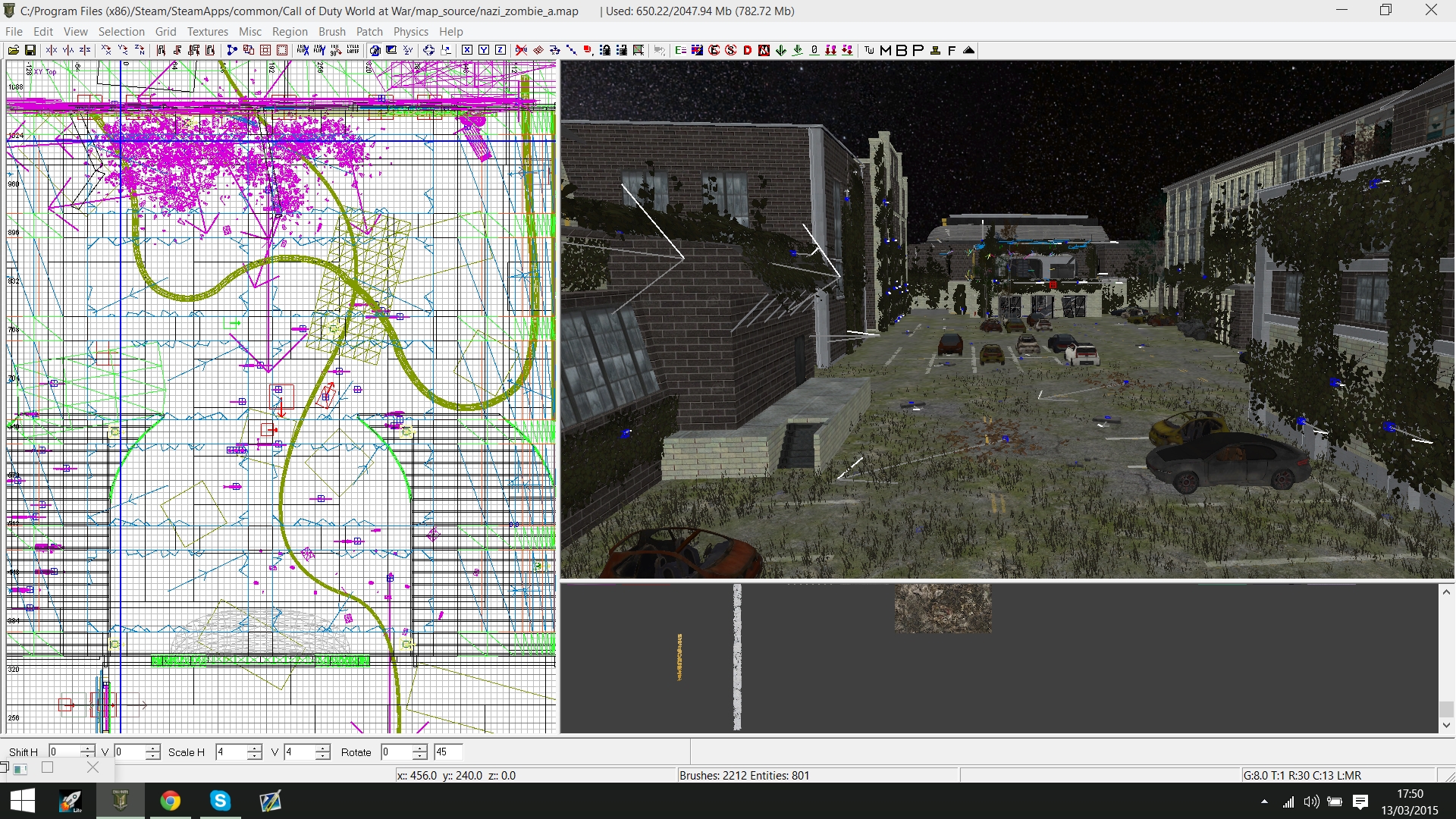Rotate selection around Z axis
Viewport: 1456px width, 819px height.
[x=140, y=50]
